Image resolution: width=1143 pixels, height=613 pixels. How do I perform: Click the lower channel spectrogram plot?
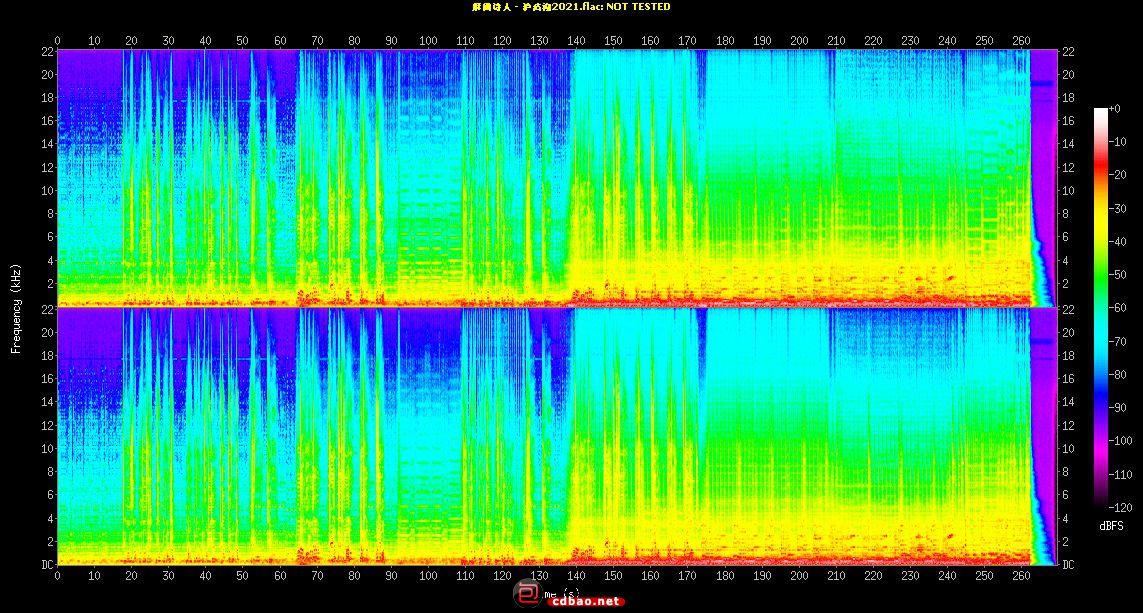pyautogui.click(x=557, y=436)
